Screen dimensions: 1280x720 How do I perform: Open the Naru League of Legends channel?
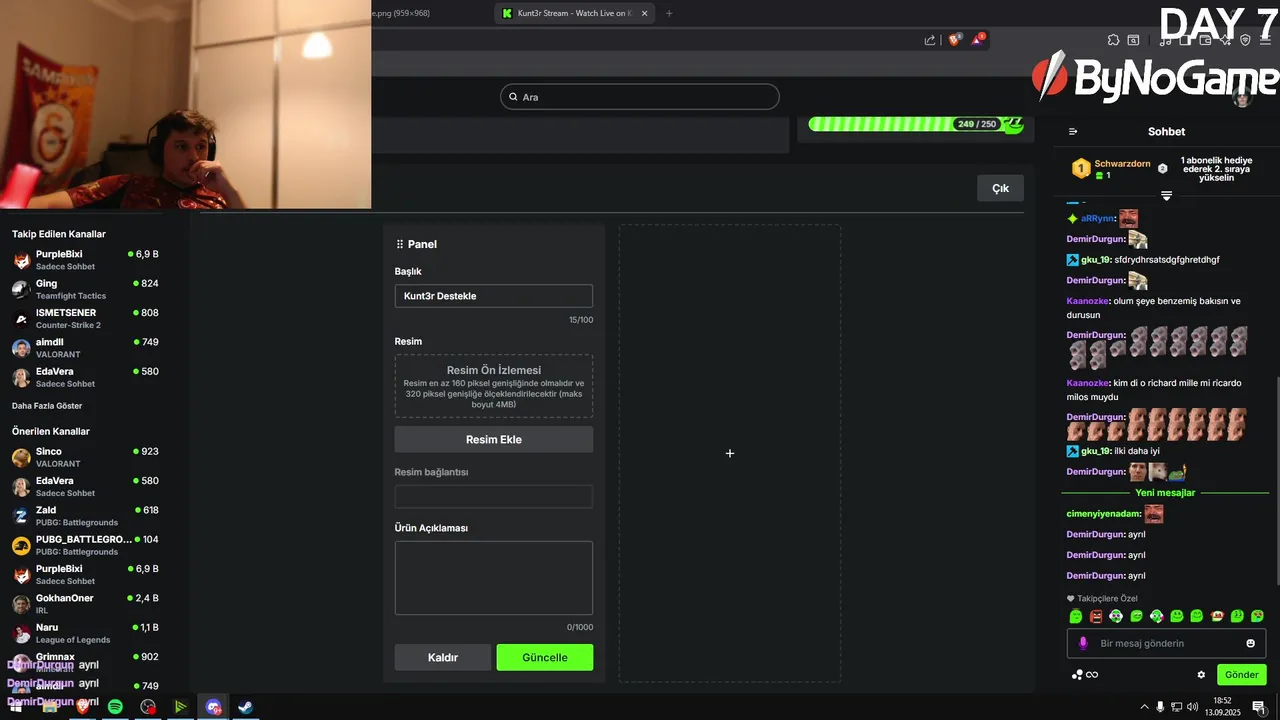pyautogui.click(x=85, y=633)
